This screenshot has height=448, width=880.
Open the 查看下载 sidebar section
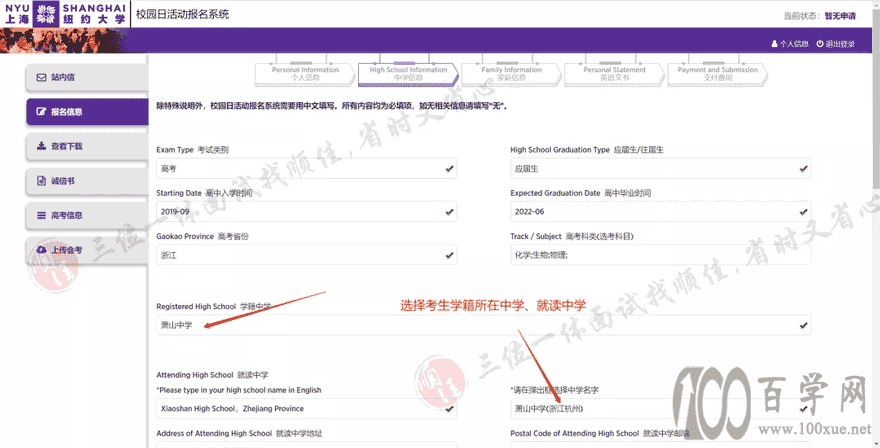tap(87, 146)
